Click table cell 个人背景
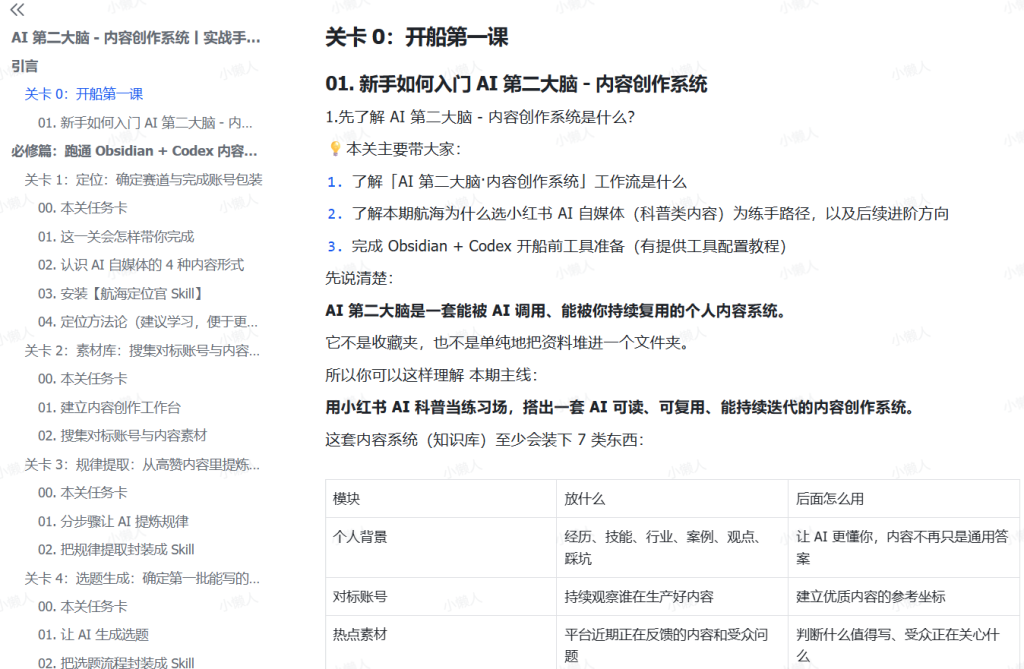This screenshot has width=1024, height=669. click(360, 537)
